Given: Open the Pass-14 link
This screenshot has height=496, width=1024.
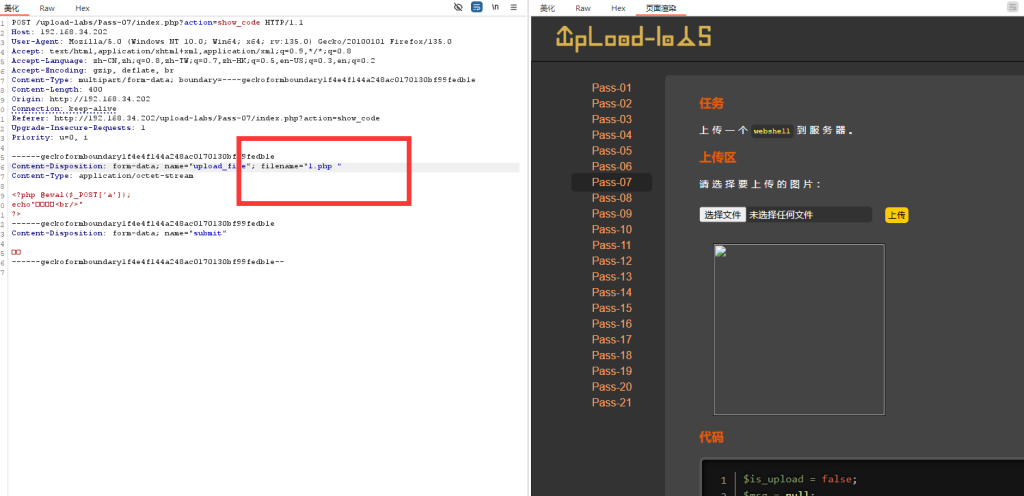Looking at the screenshot, I should click(611, 292).
